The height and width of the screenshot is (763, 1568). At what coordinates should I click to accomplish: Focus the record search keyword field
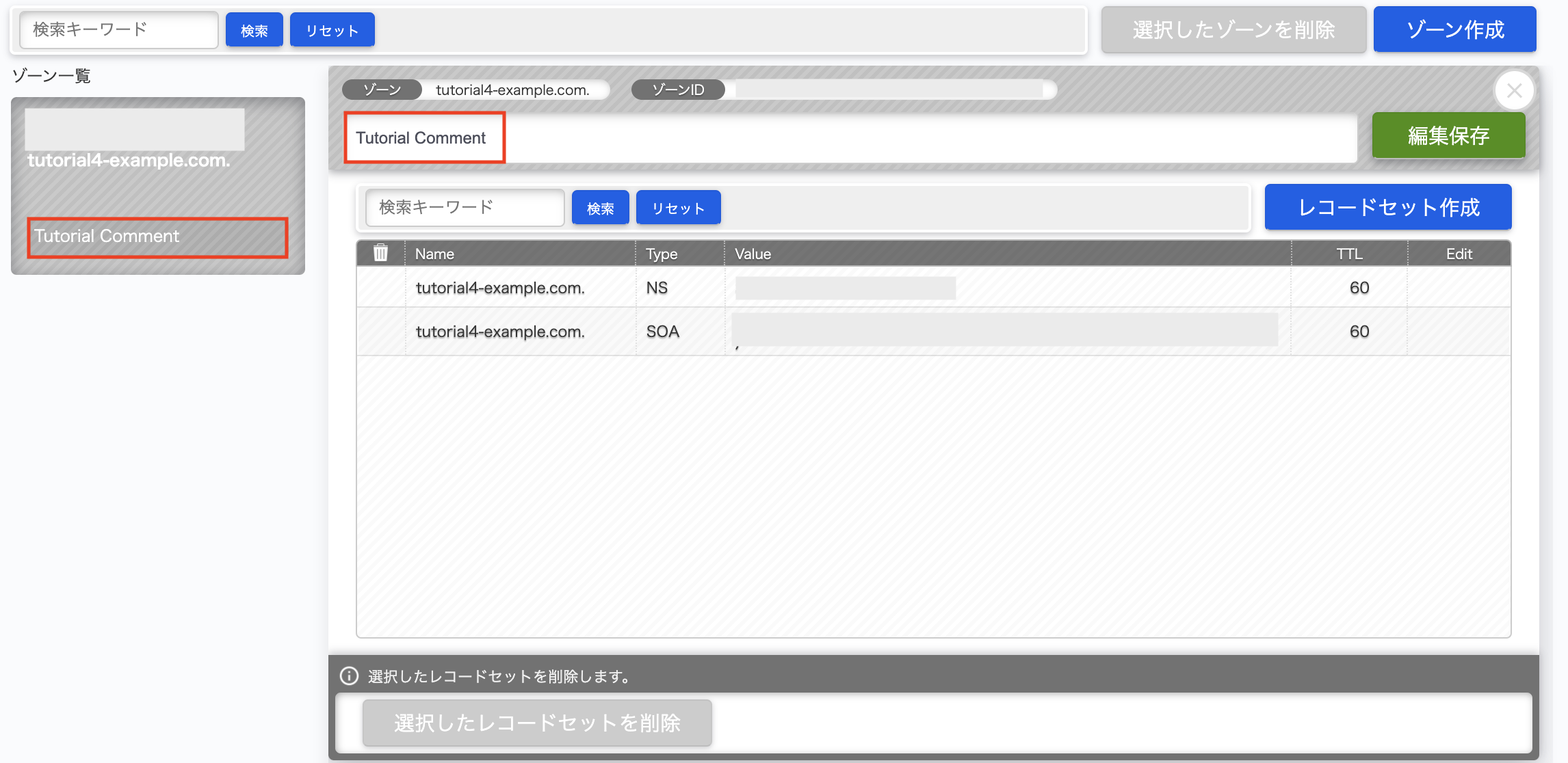click(465, 208)
